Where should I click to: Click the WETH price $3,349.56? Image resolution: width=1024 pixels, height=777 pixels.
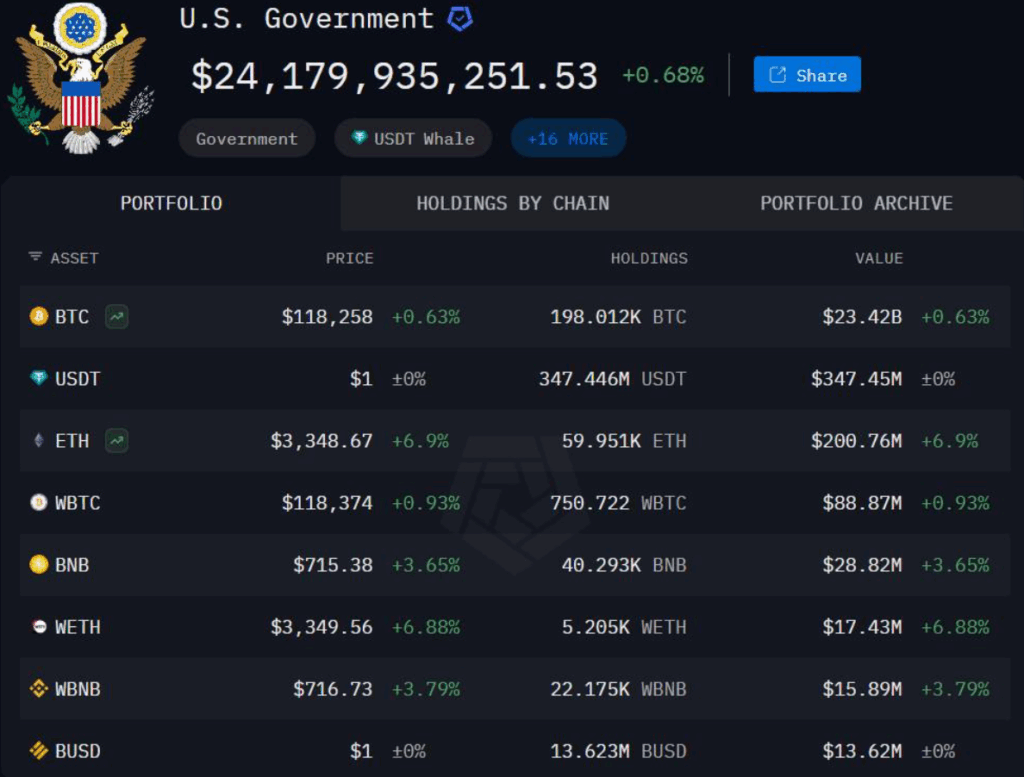click(322, 627)
